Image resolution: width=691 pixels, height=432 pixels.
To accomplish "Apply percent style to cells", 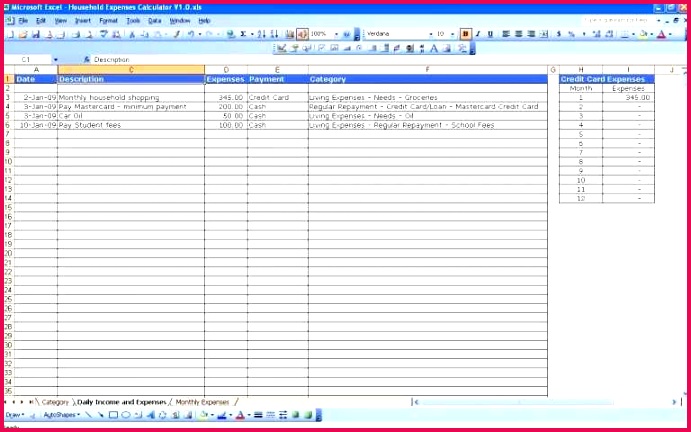I will pos(572,34).
